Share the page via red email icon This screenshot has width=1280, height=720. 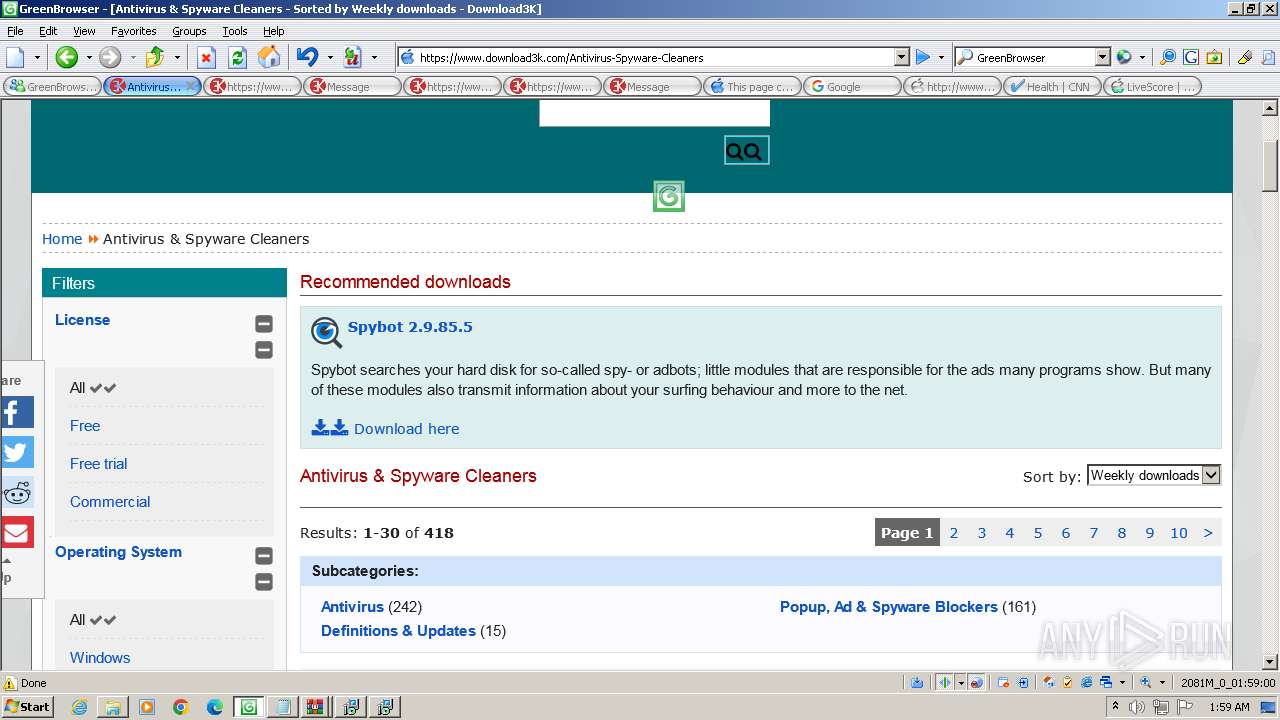pos(17,532)
